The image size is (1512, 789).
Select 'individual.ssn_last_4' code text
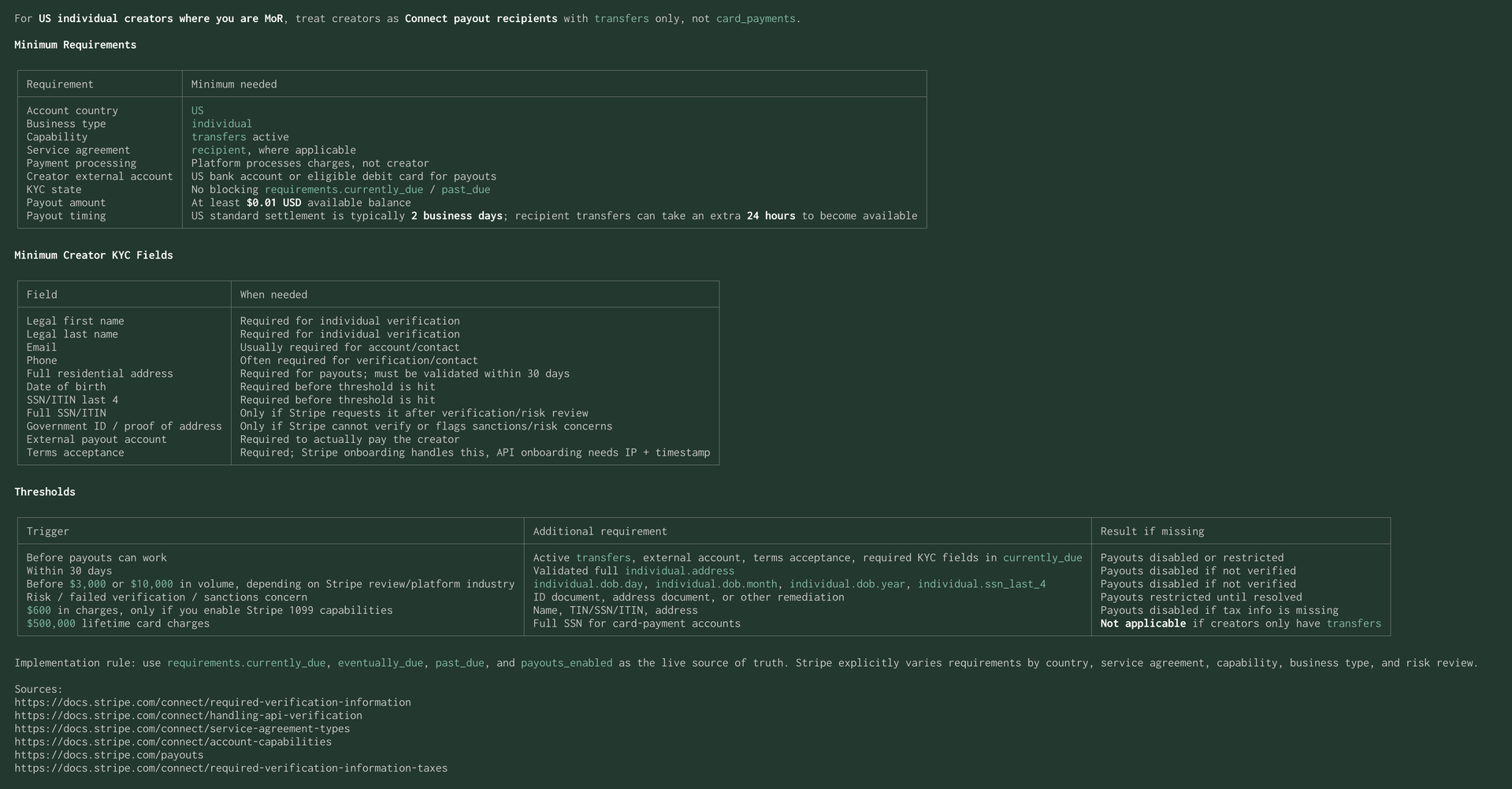coord(982,584)
